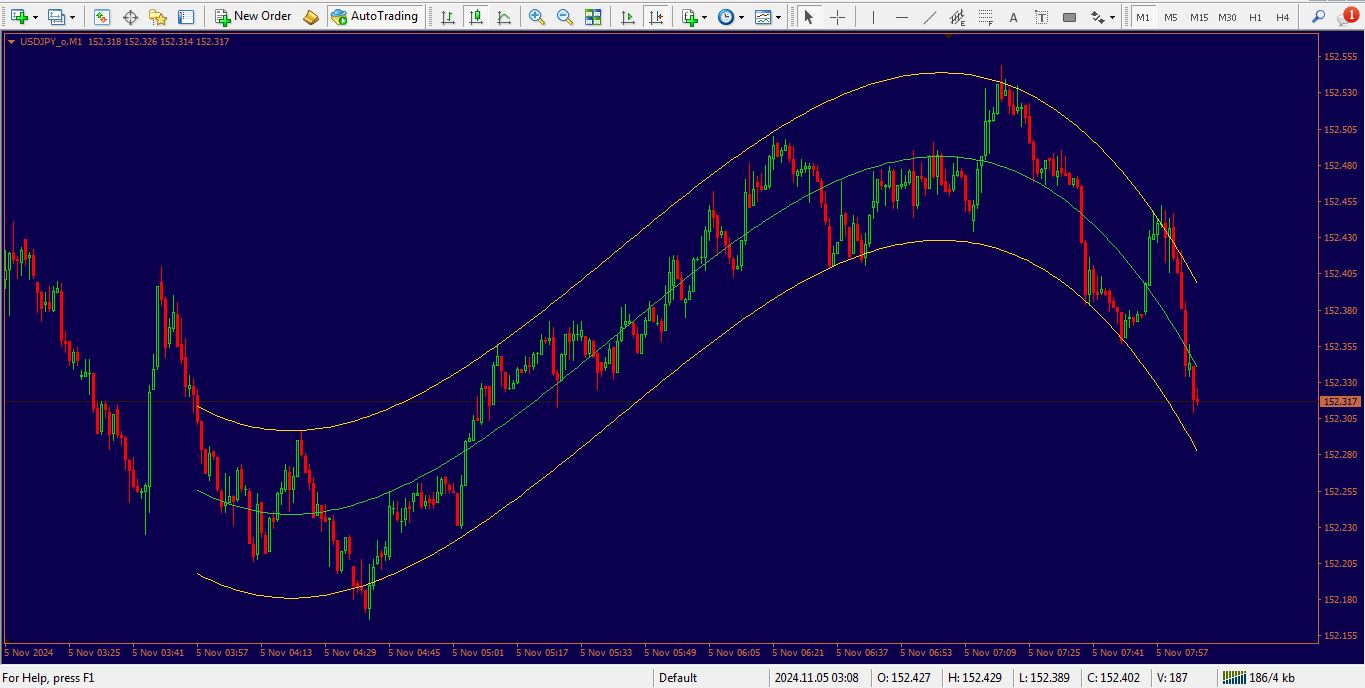The height and width of the screenshot is (688, 1365).
Task: Switch to M1 timeframe
Action: click(1142, 17)
